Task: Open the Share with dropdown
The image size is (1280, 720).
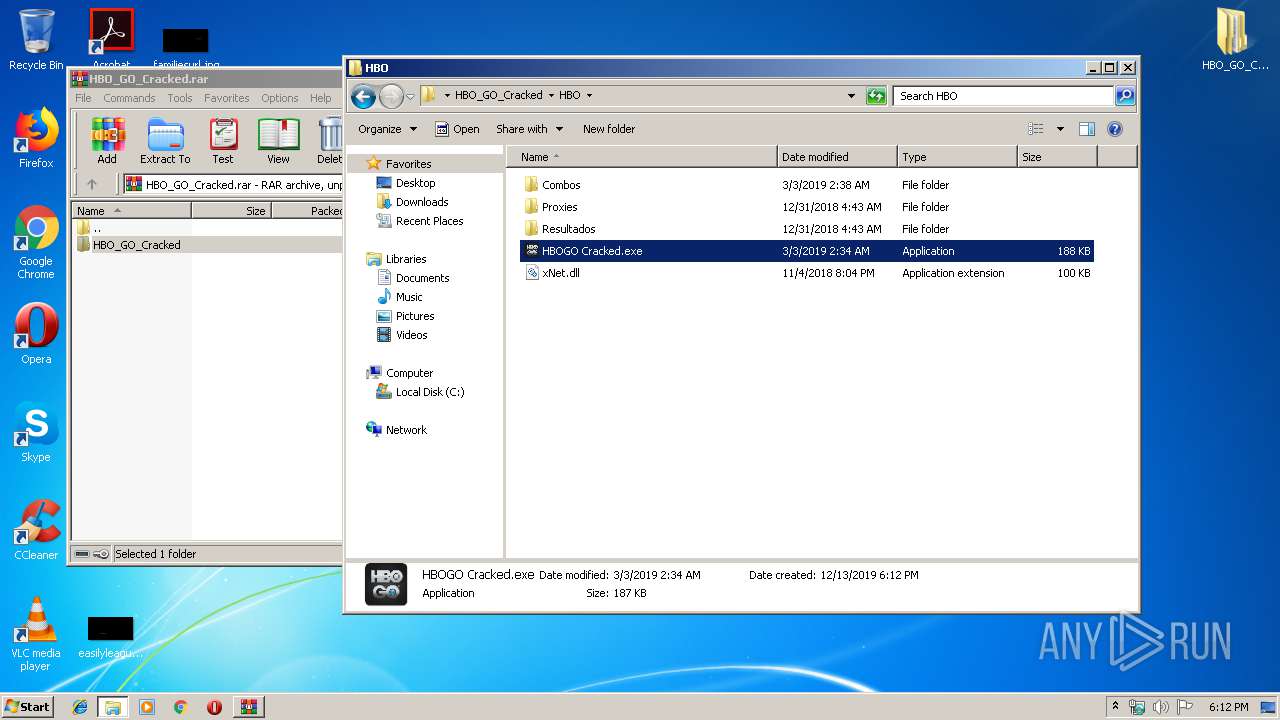Action: [529, 129]
